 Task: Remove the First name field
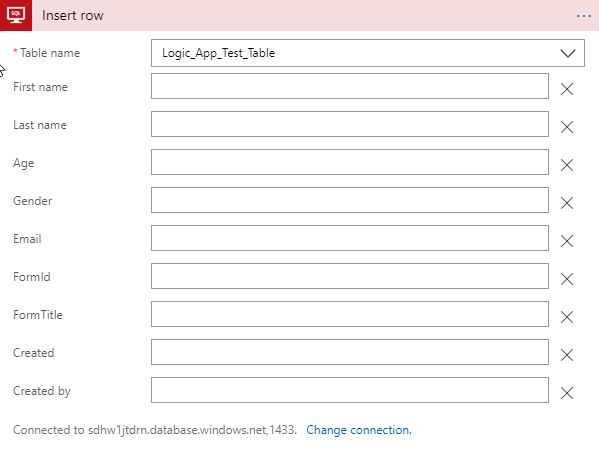(567, 89)
